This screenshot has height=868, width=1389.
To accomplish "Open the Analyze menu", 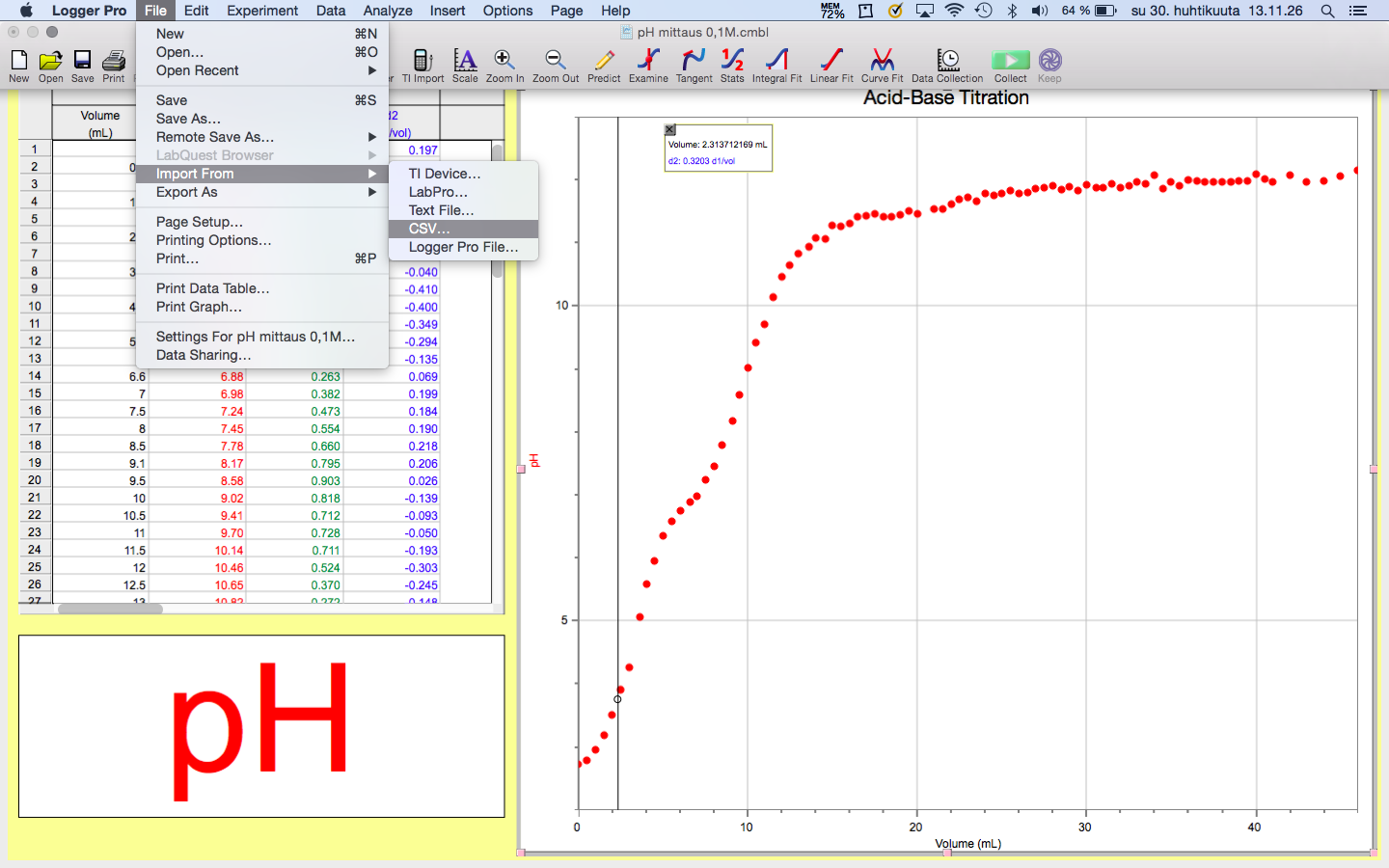I will (388, 11).
